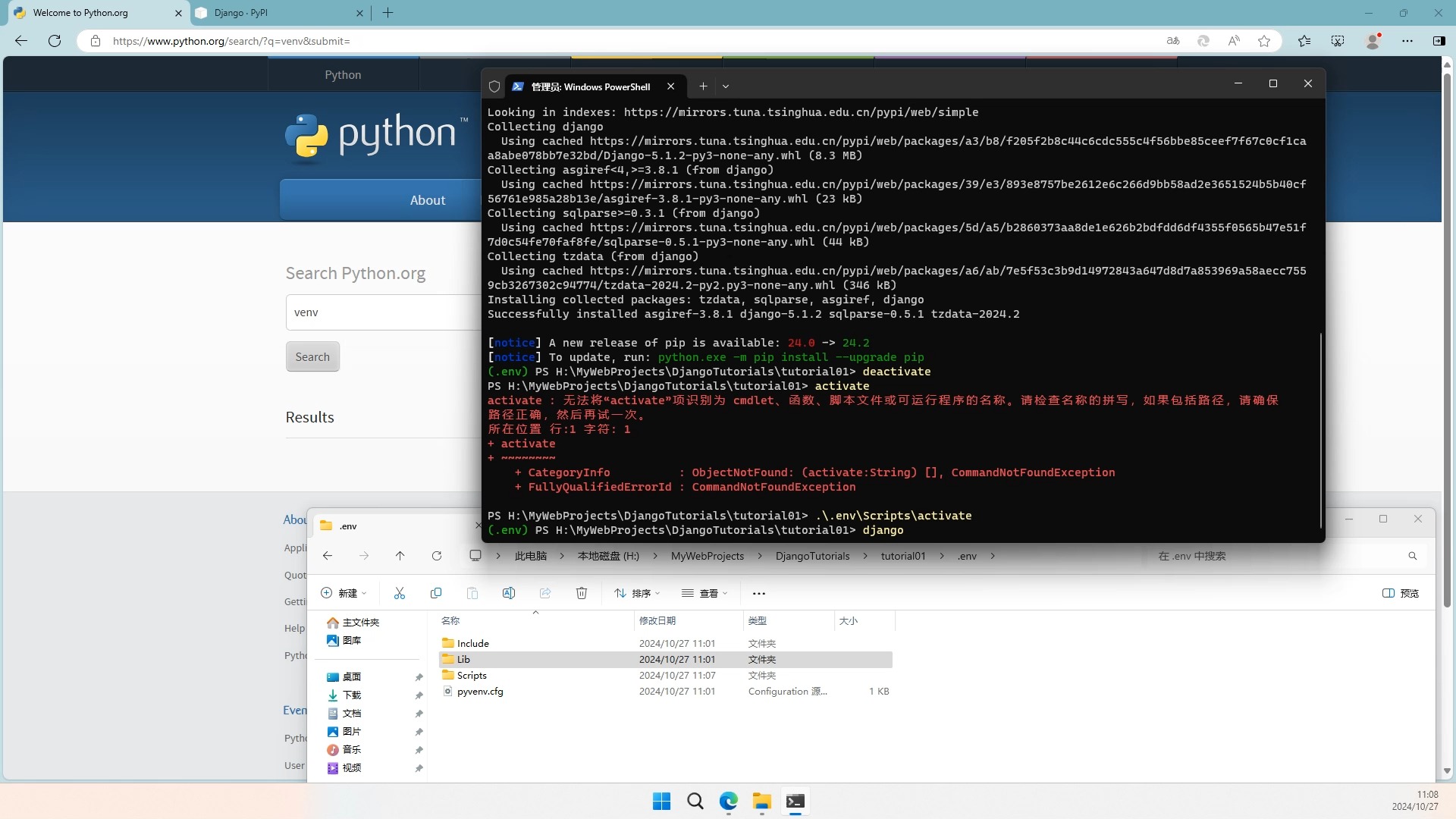Viewport: 1456px width, 819px height.
Task: Open Edge settings and more menu
Action: click(1407, 41)
